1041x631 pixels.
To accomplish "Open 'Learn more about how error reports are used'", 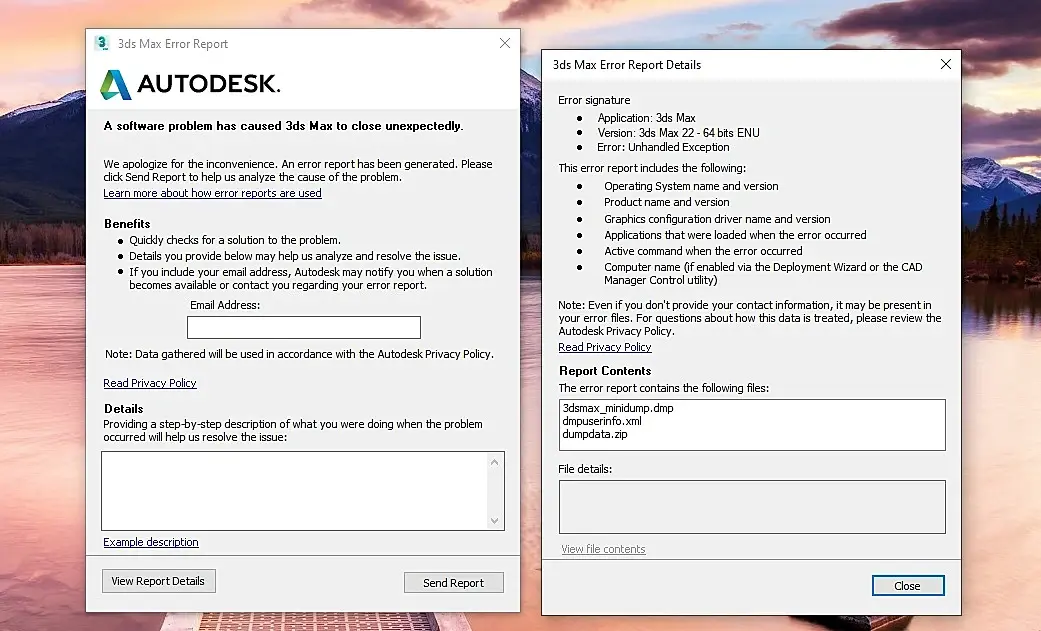I will click(212, 193).
